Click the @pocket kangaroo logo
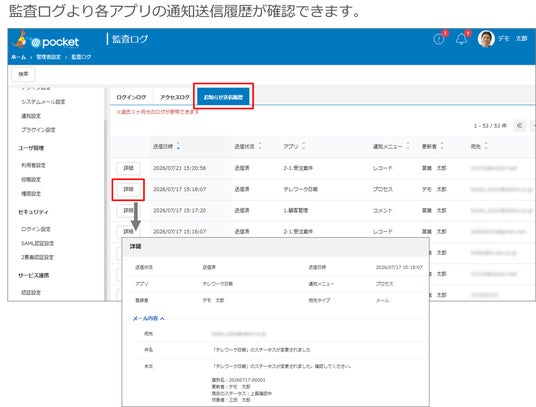Image resolution: width=536 pixels, height=407 pixels. (45, 41)
